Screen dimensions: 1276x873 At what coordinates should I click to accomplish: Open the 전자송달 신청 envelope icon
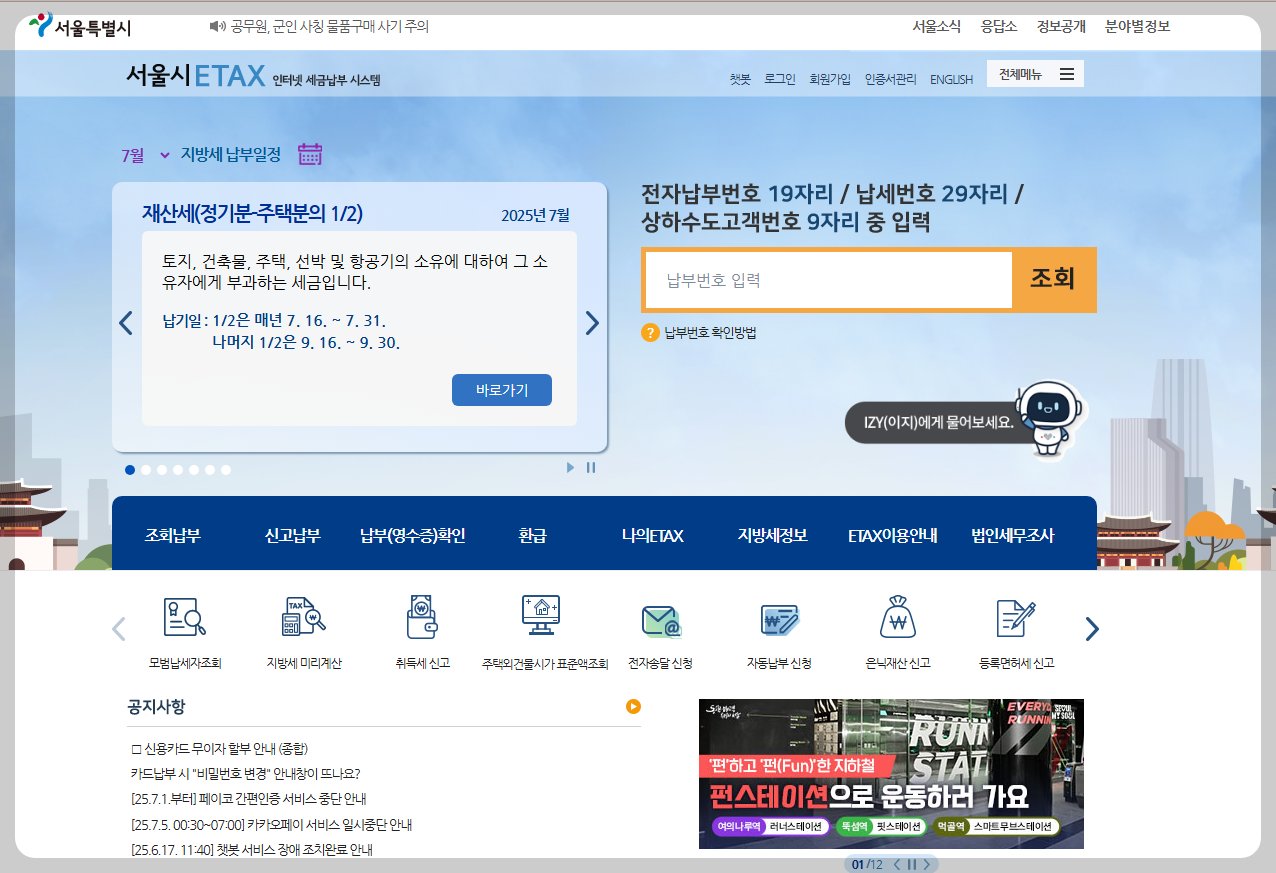pos(660,621)
